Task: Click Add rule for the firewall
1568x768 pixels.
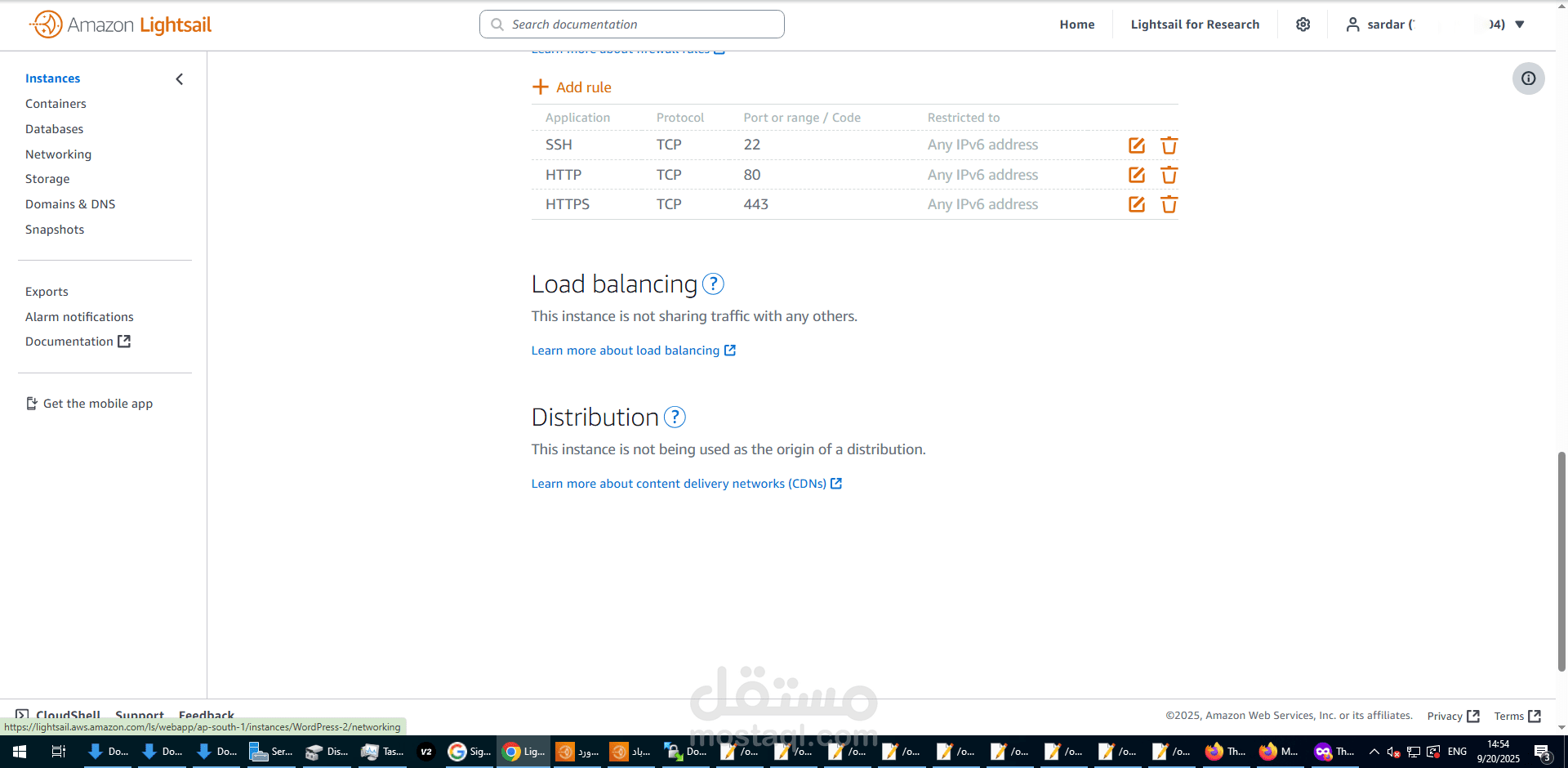Action: click(572, 87)
